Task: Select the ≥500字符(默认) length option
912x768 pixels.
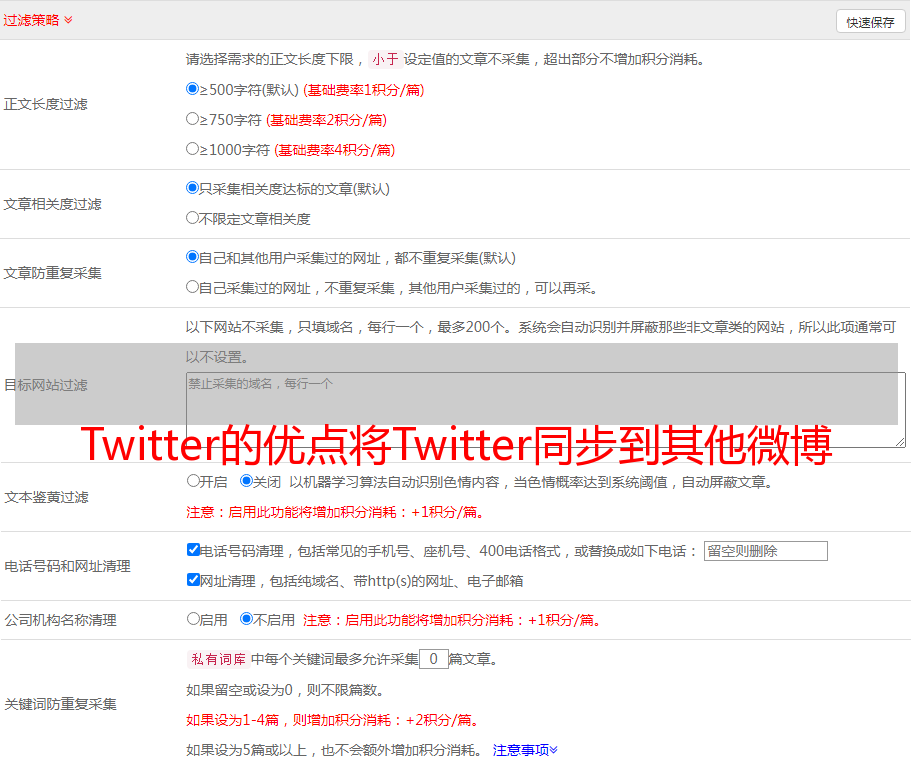Action: point(192,89)
